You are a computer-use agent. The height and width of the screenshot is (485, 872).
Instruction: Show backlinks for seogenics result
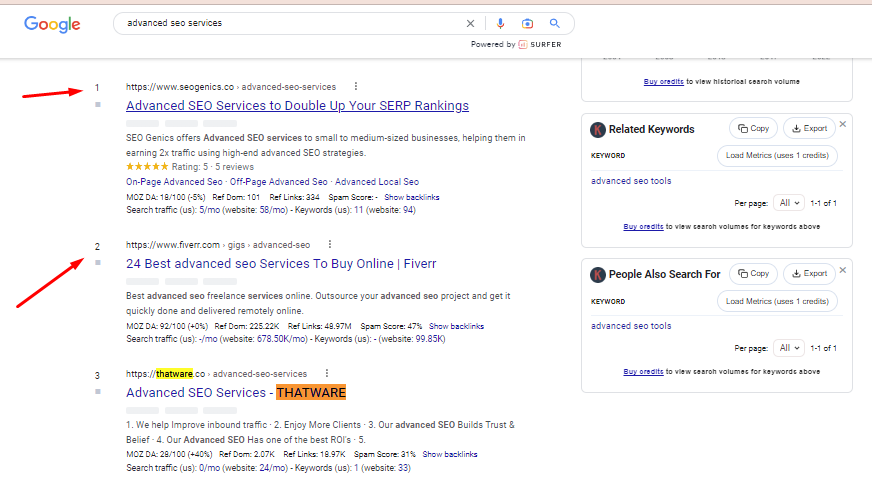click(x=412, y=197)
